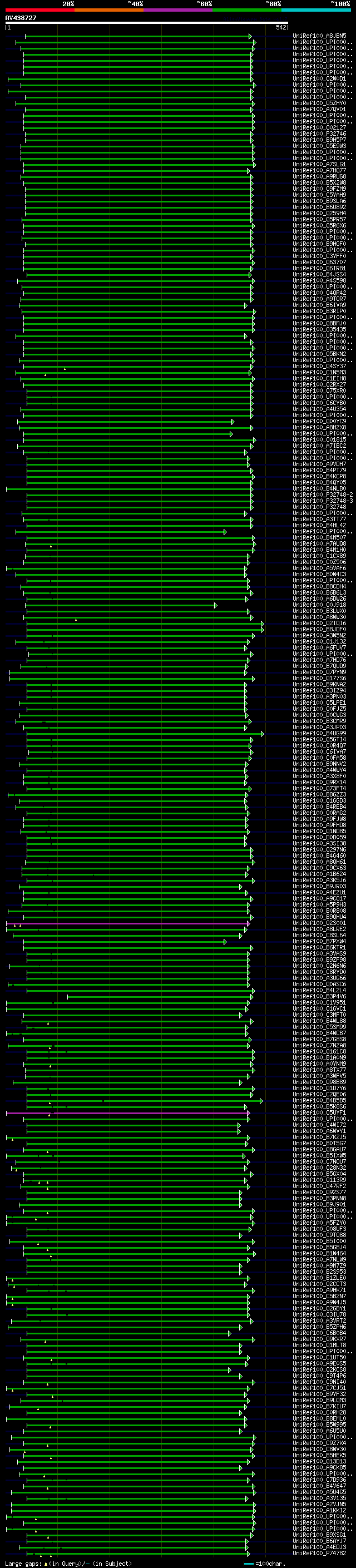
Task: Select the AV438727 query name
Action: pos(21,18)
